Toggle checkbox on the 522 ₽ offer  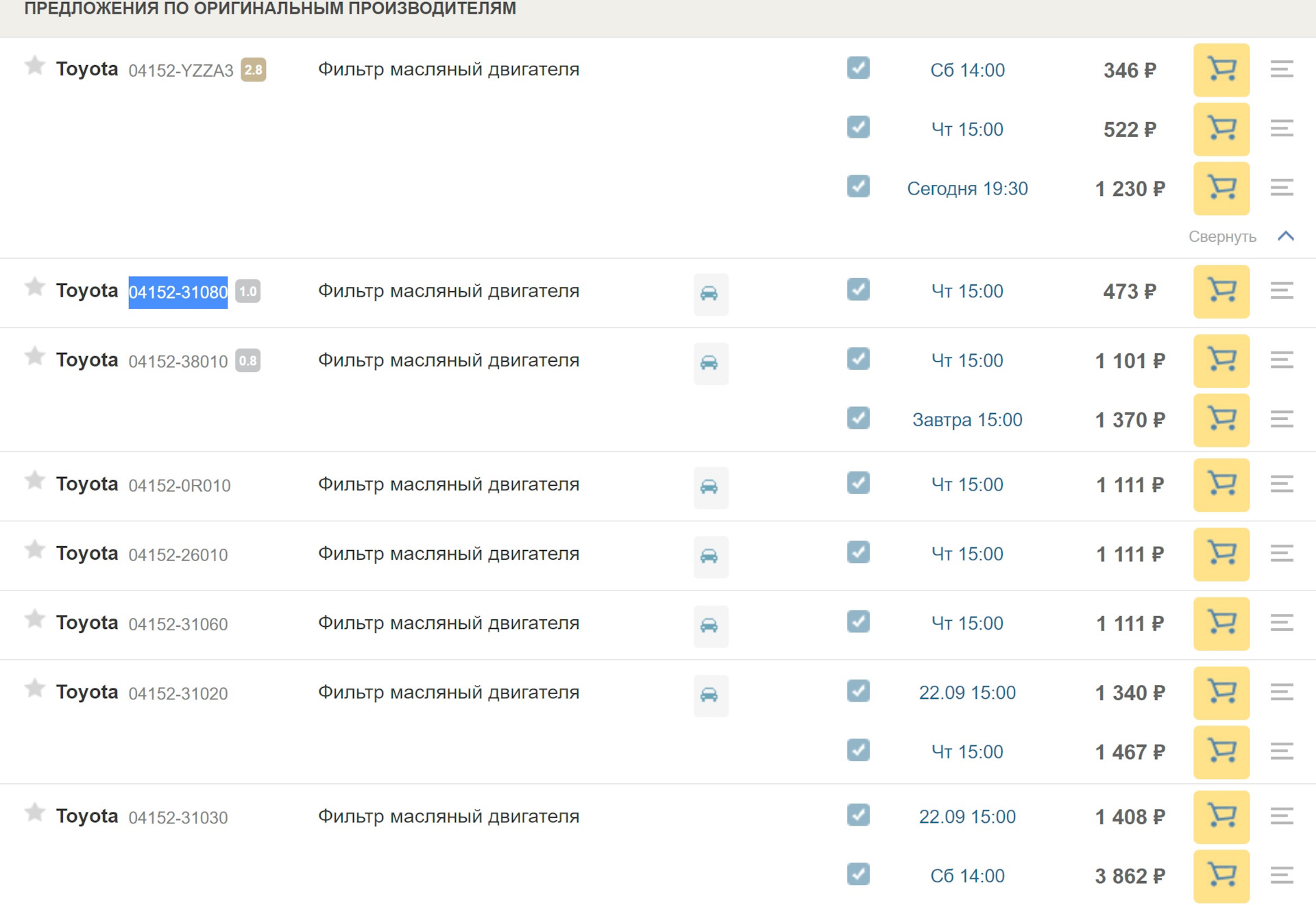858,127
